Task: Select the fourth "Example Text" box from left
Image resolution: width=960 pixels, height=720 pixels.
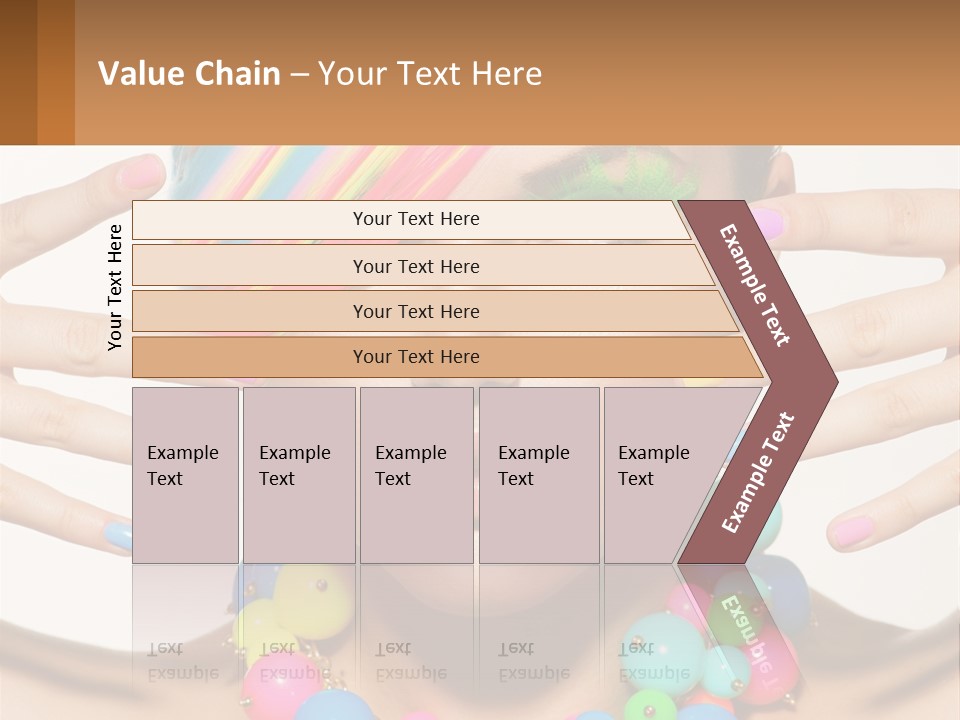Action: (x=538, y=475)
